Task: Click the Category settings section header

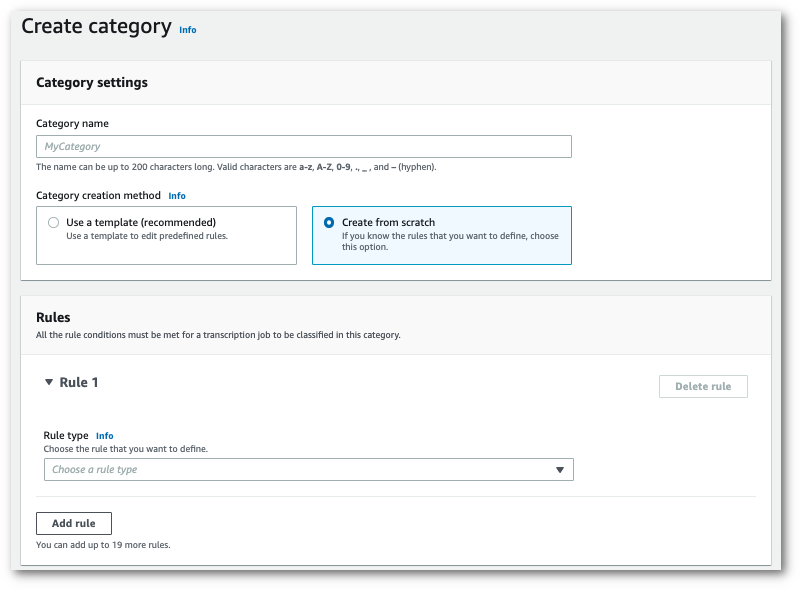Action: [90, 83]
